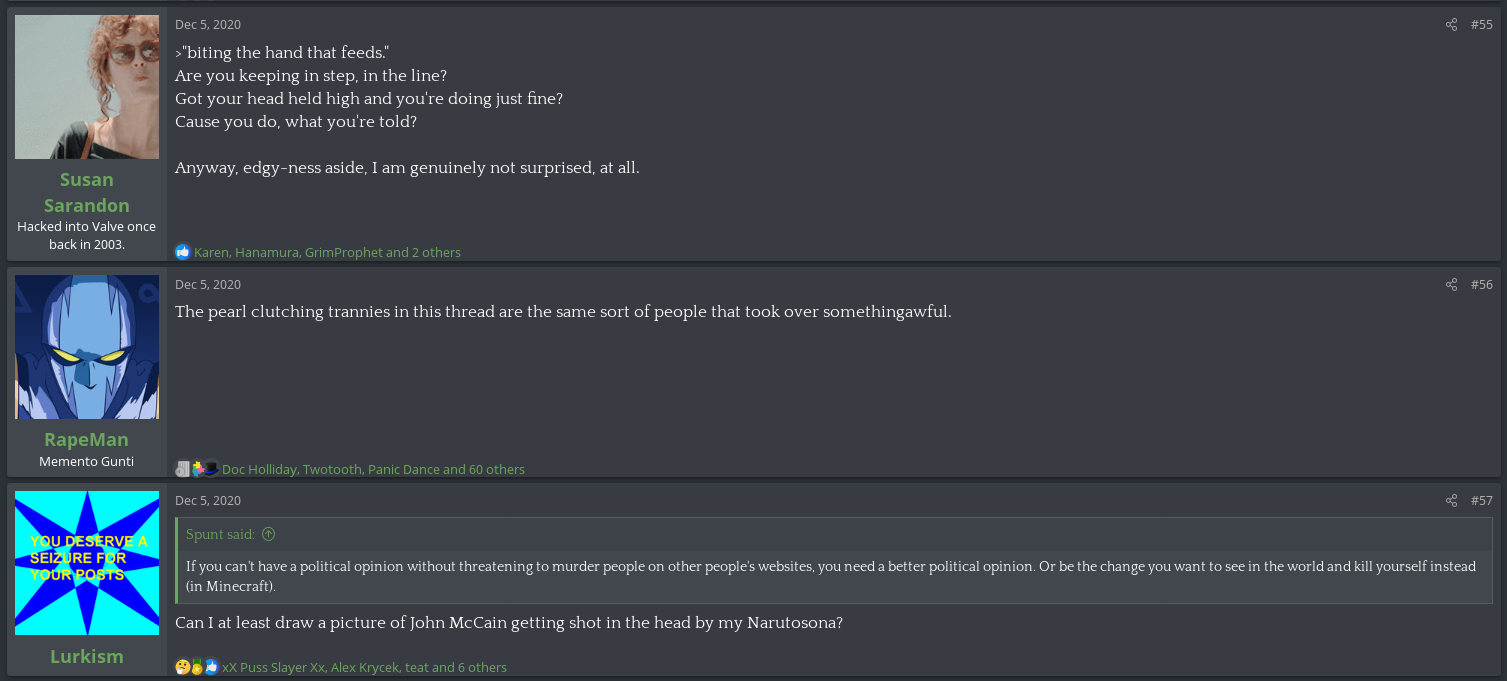The width and height of the screenshot is (1507, 681).
Task: Click the blue-faced cartoon avatar on post #56
Action: click(87, 347)
